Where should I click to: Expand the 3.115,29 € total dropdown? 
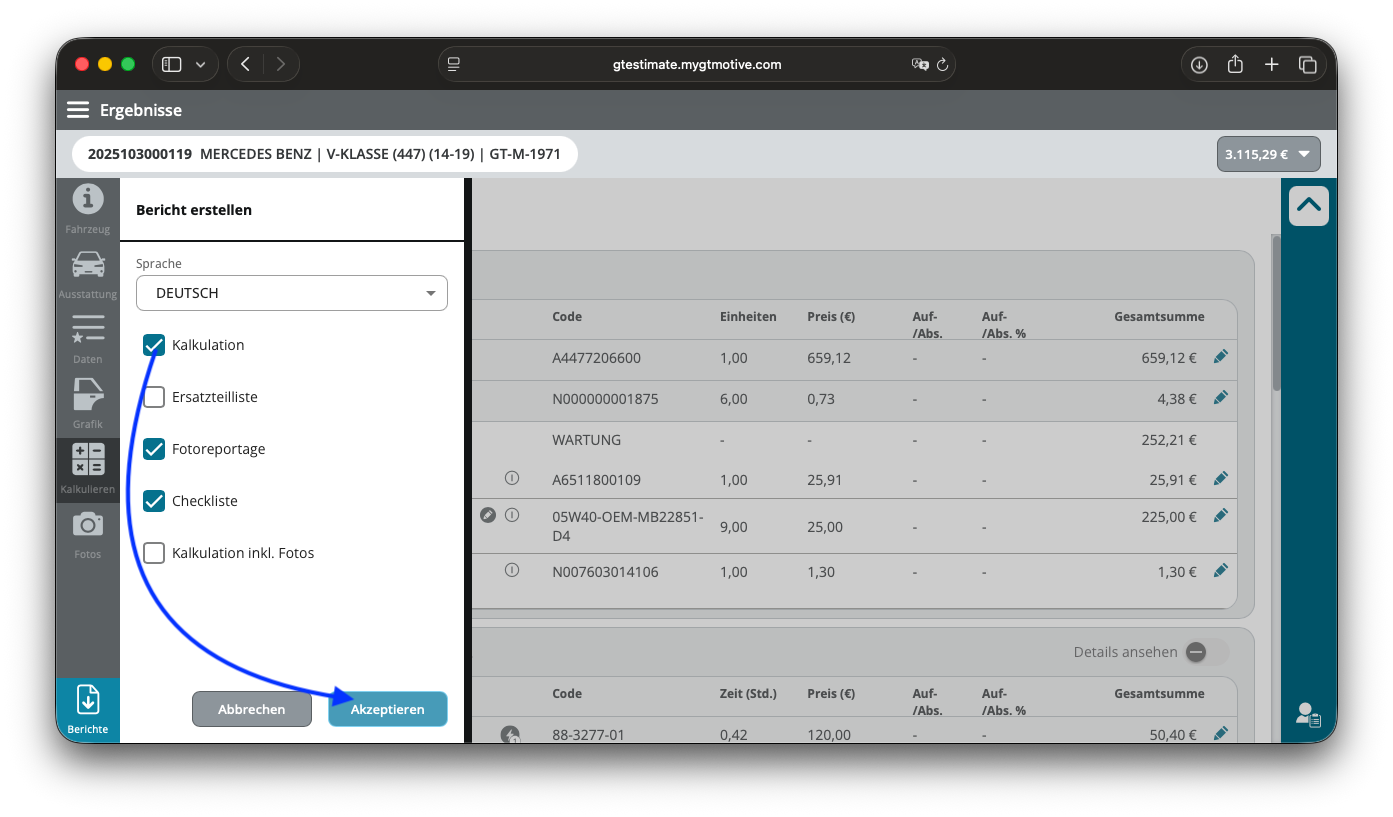click(1269, 155)
